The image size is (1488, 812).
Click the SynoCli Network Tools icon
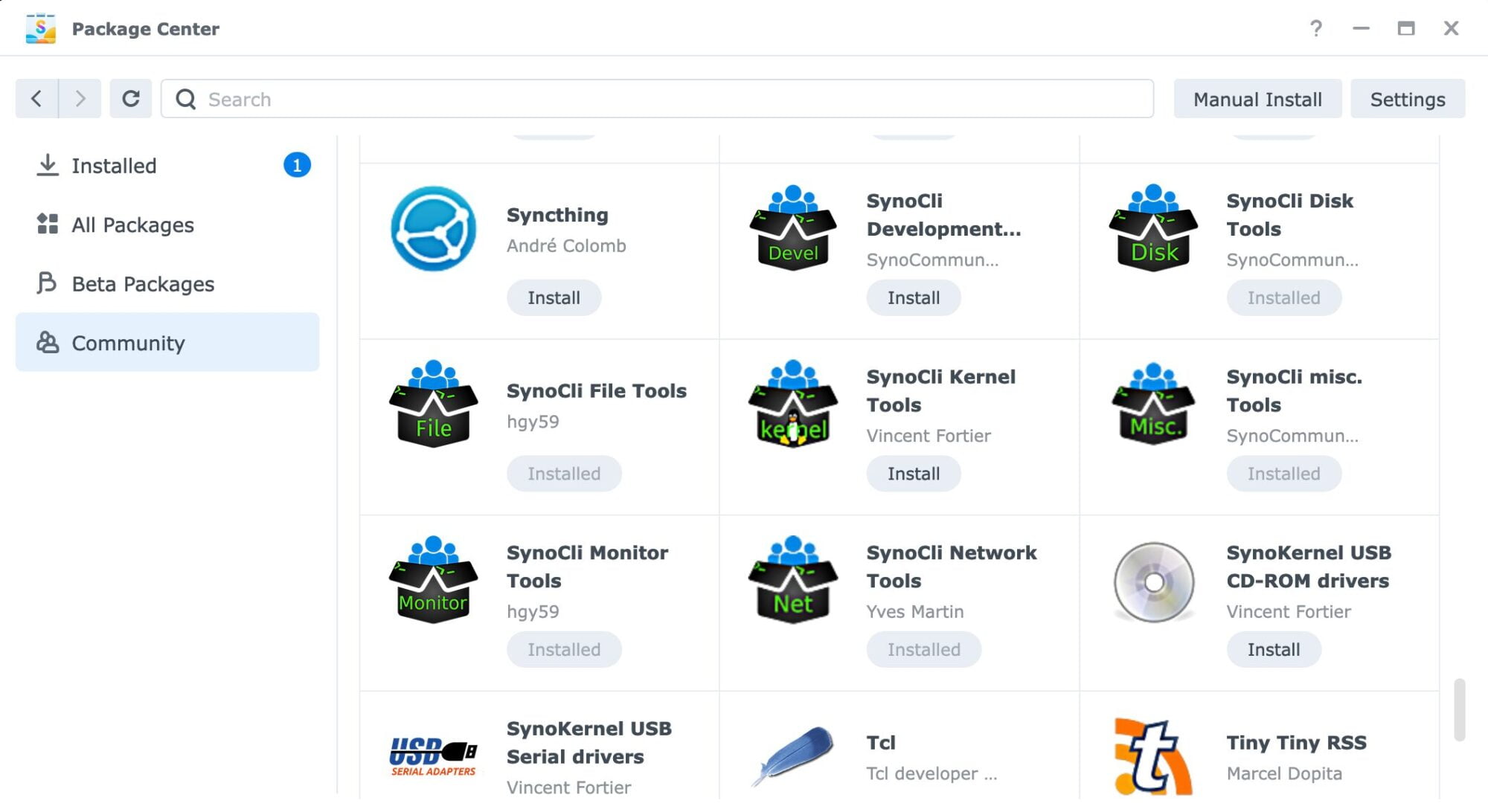click(792, 580)
